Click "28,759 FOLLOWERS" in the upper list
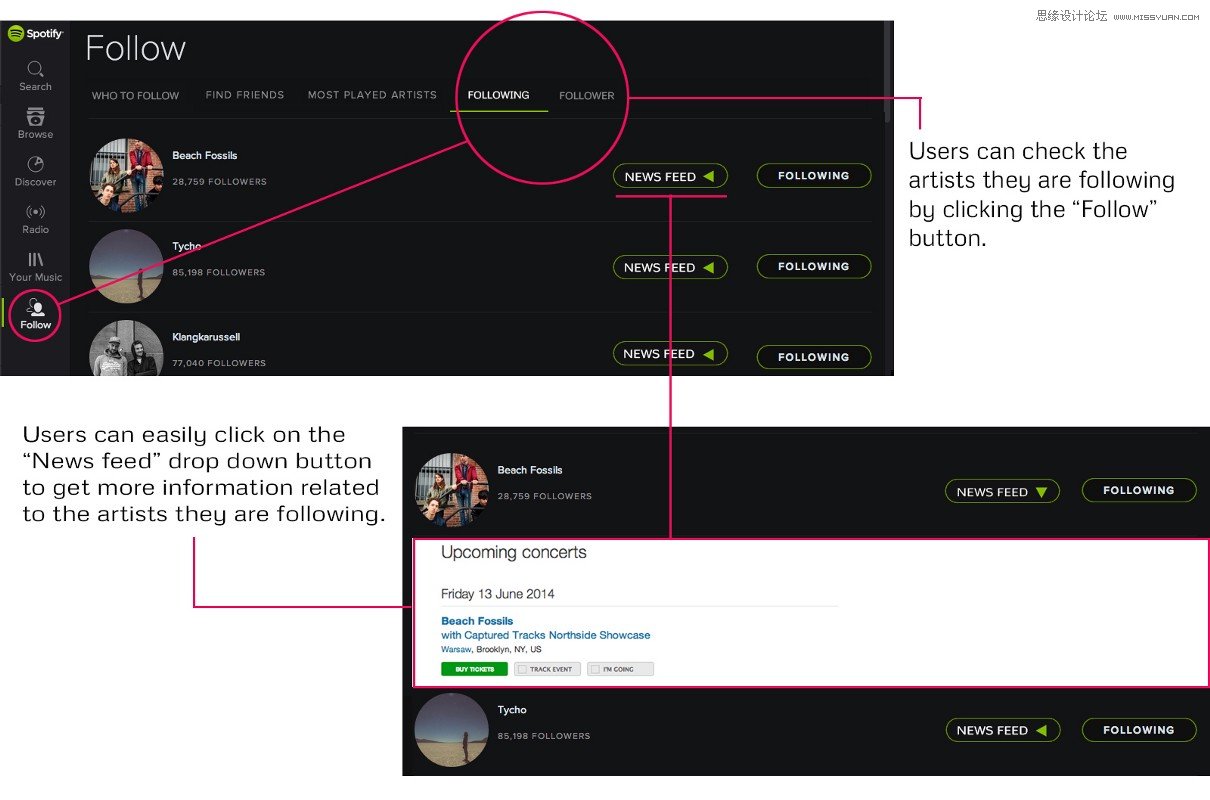Viewport: 1210px width, 800px height. (219, 182)
